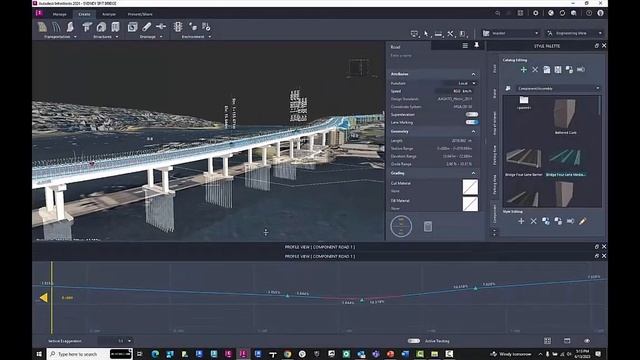This screenshot has width=640, height=360.
Task: Click the Drainage group label
Action: tap(148, 37)
